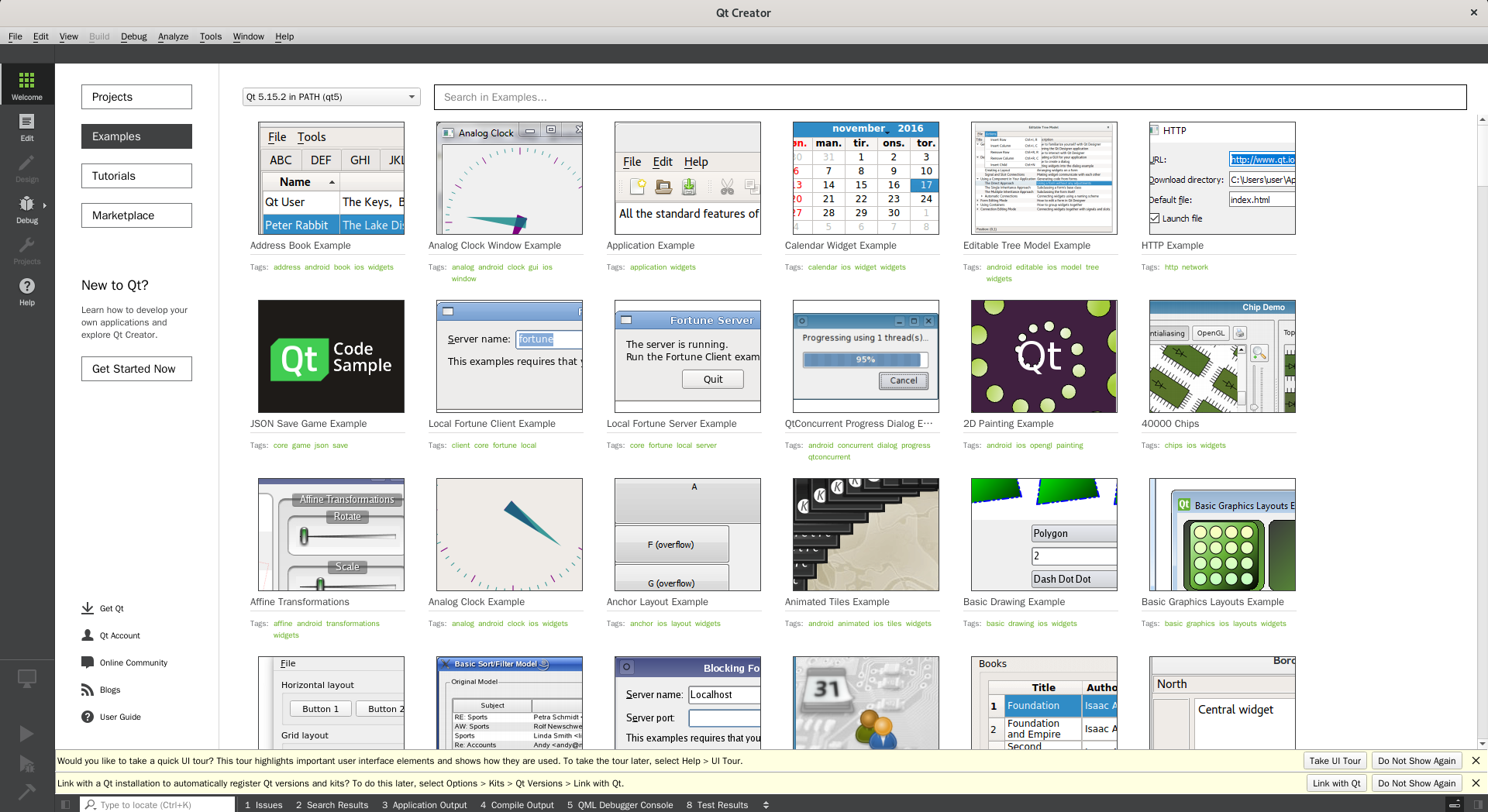This screenshot has height=812, width=1488.
Task: Open 40000 Chips example thumbnail
Action: (1222, 356)
